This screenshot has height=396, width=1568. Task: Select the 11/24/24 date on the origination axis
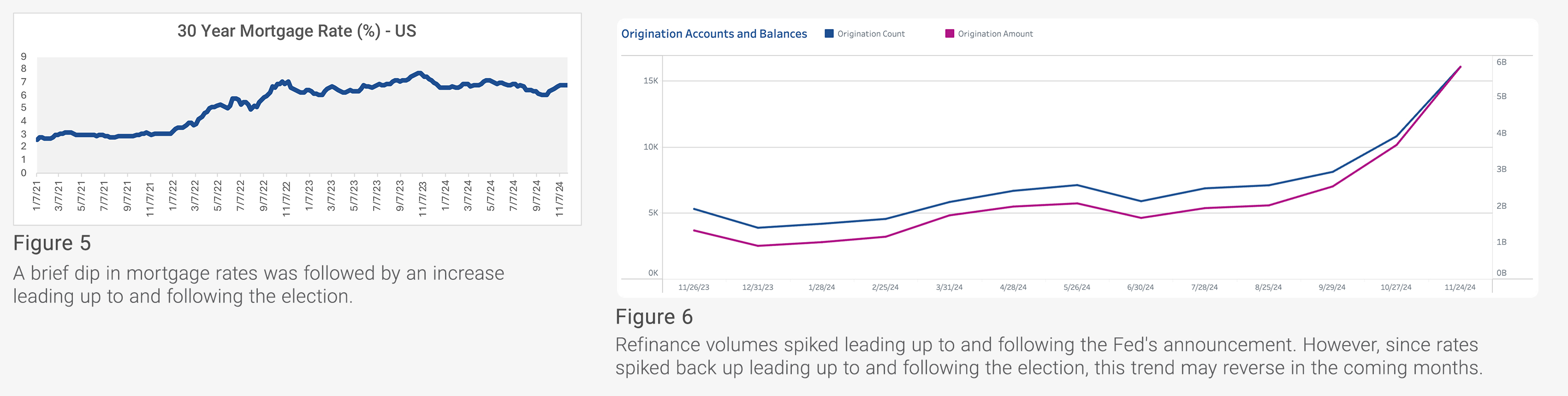[1460, 287]
